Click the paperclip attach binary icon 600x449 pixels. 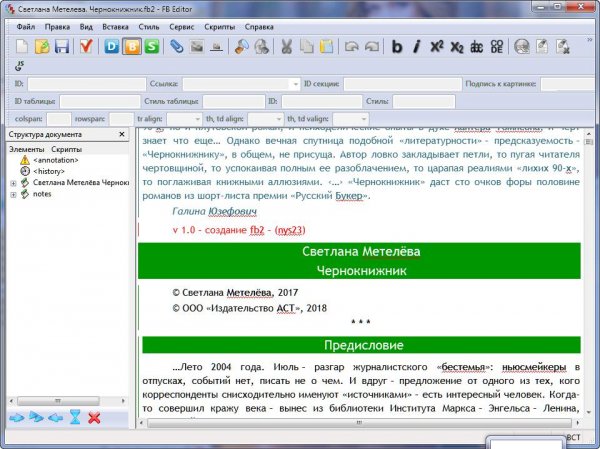click(x=177, y=47)
